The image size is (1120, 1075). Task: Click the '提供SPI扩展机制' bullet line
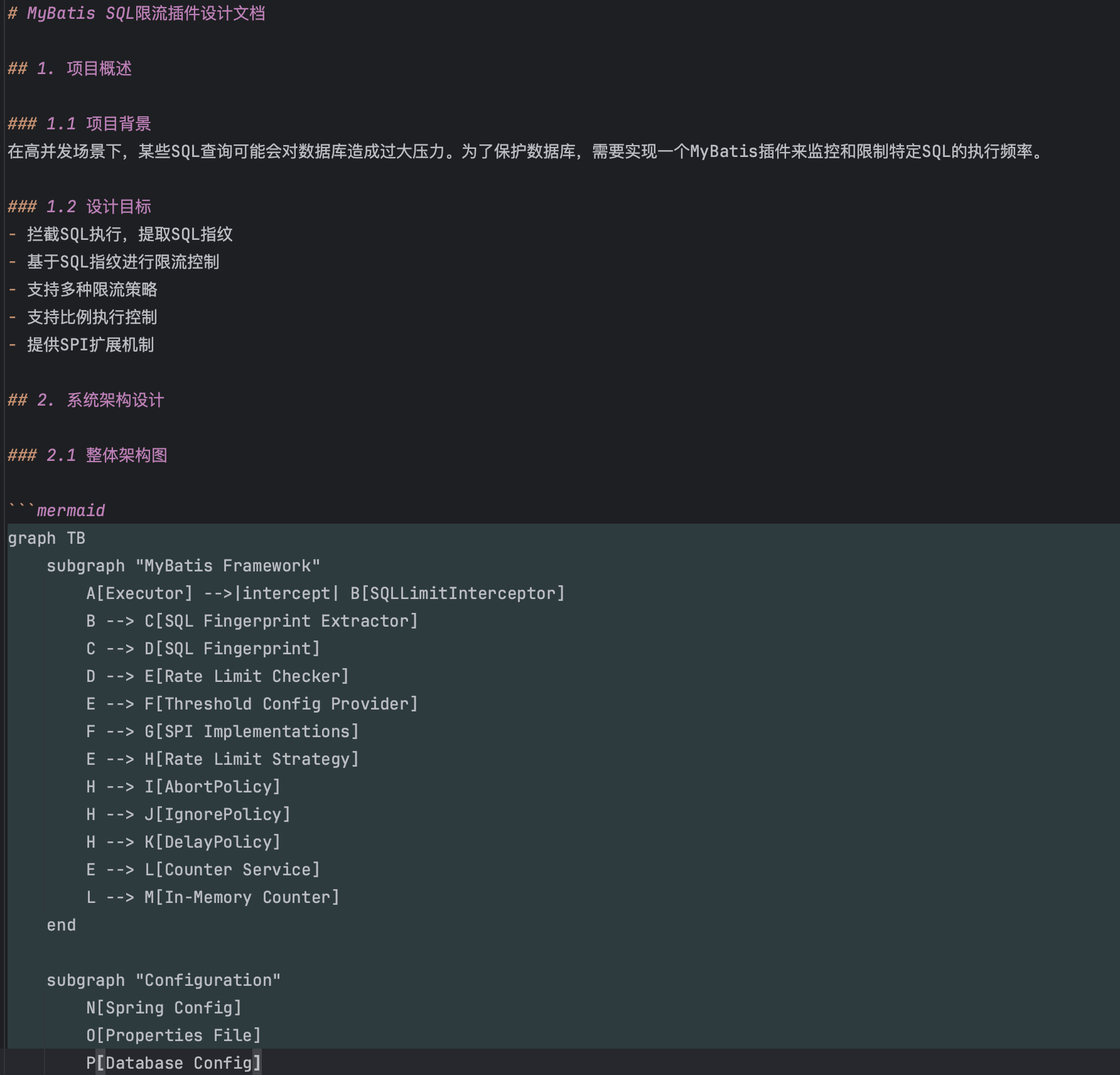tap(90, 345)
